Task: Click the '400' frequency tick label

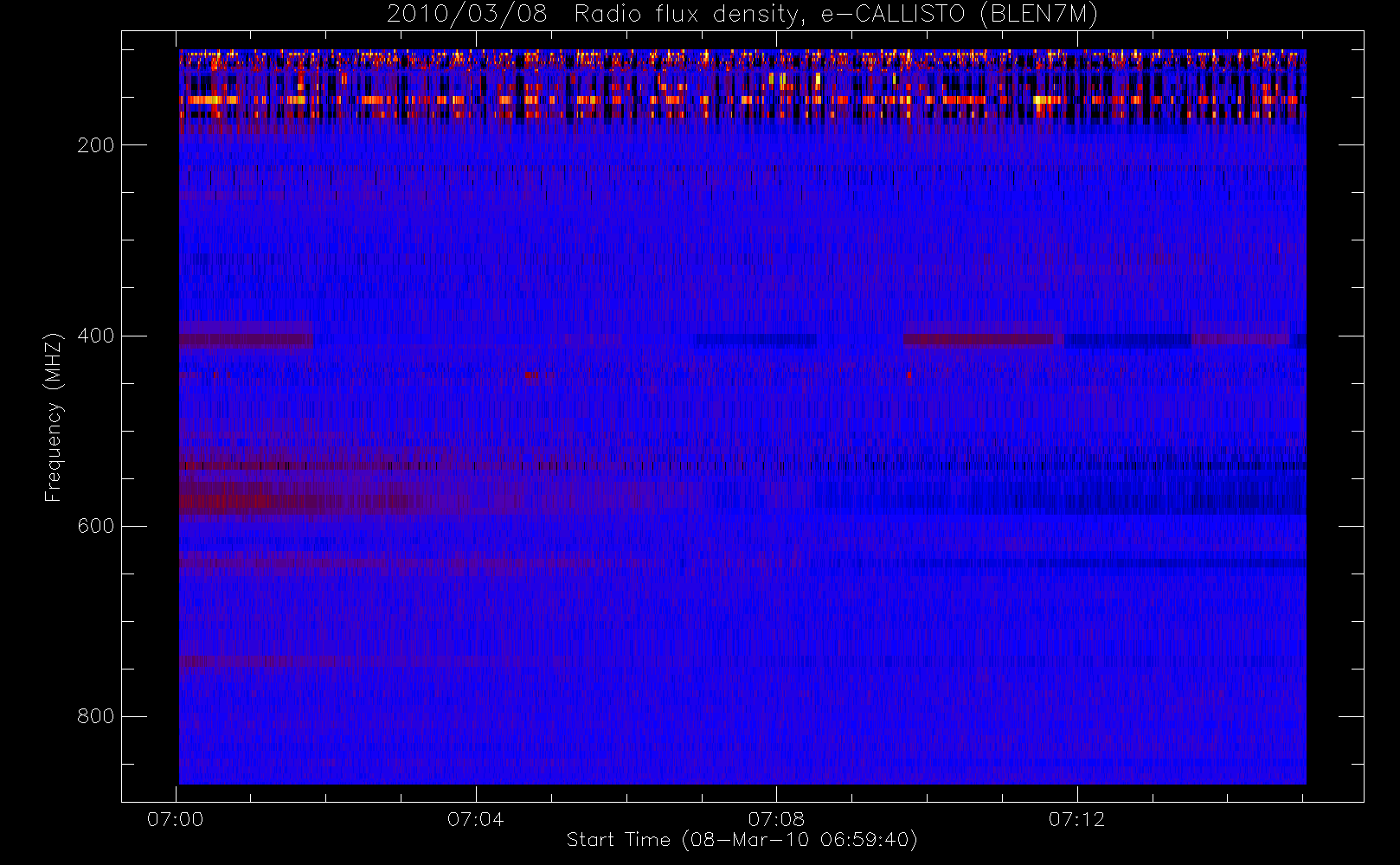Action: (95, 336)
